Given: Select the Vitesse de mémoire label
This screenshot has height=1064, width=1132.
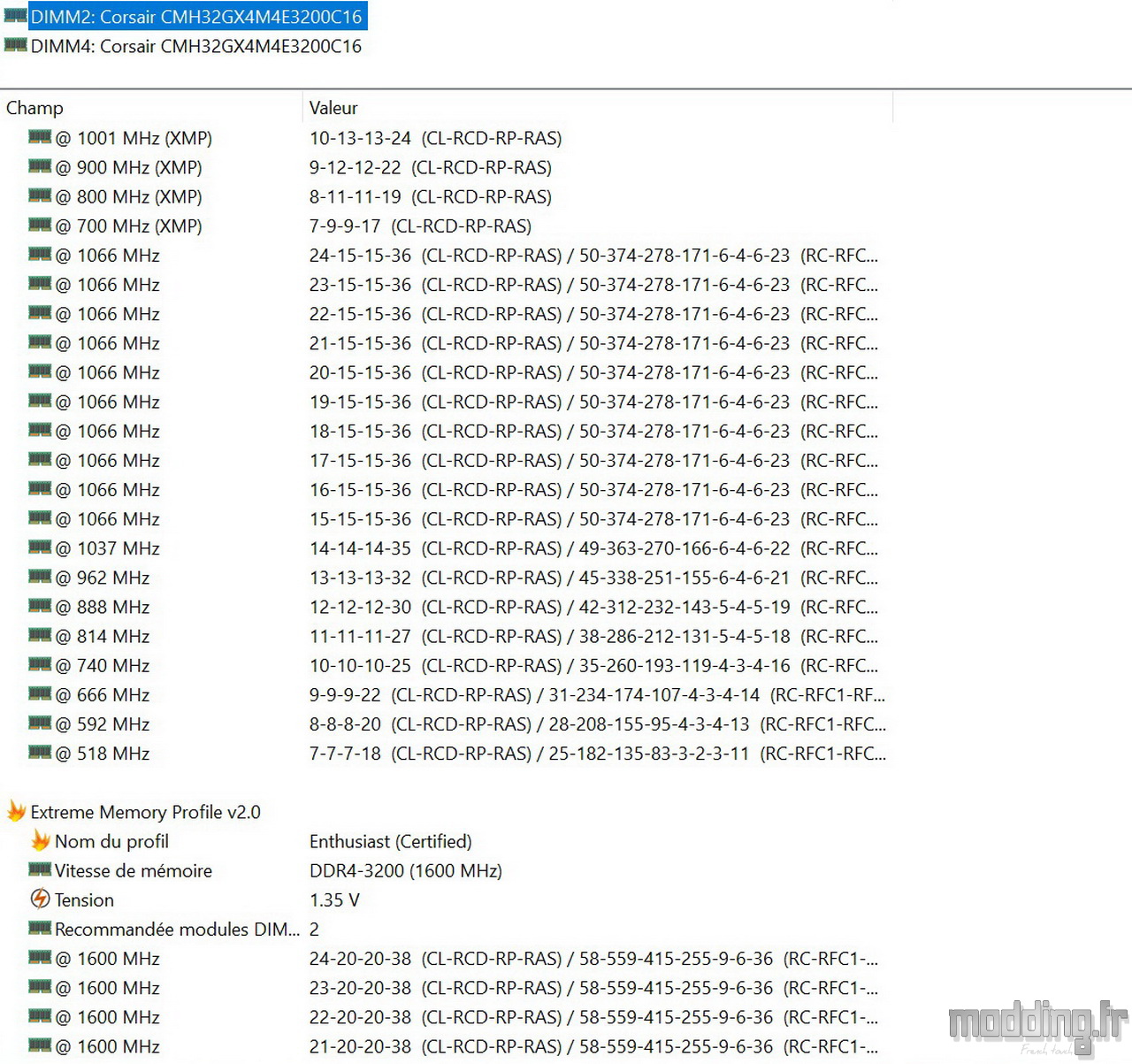Looking at the screenshot, I should pos(134,870).
